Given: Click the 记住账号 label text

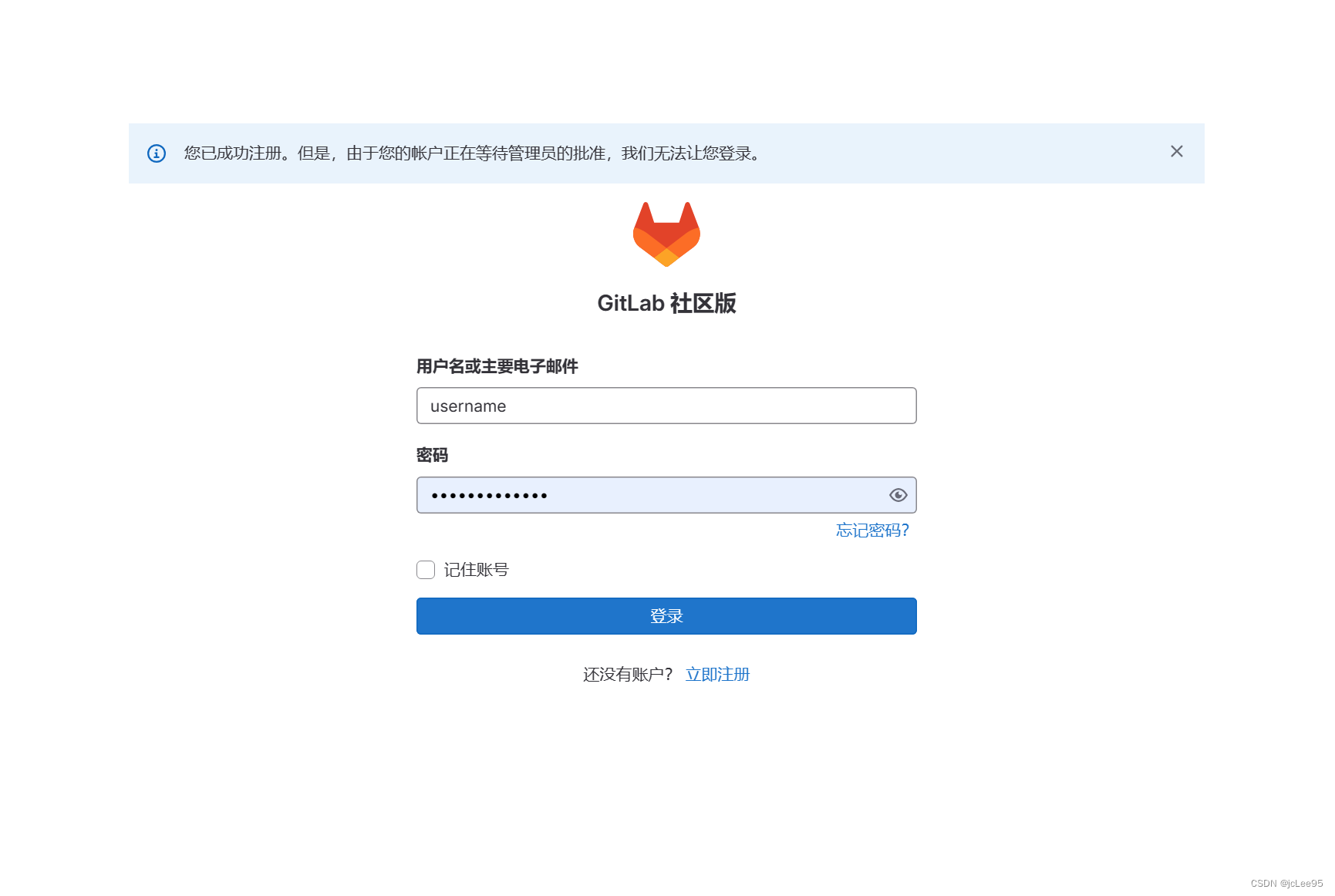Looking at the screenshot, I should point(476,570).
